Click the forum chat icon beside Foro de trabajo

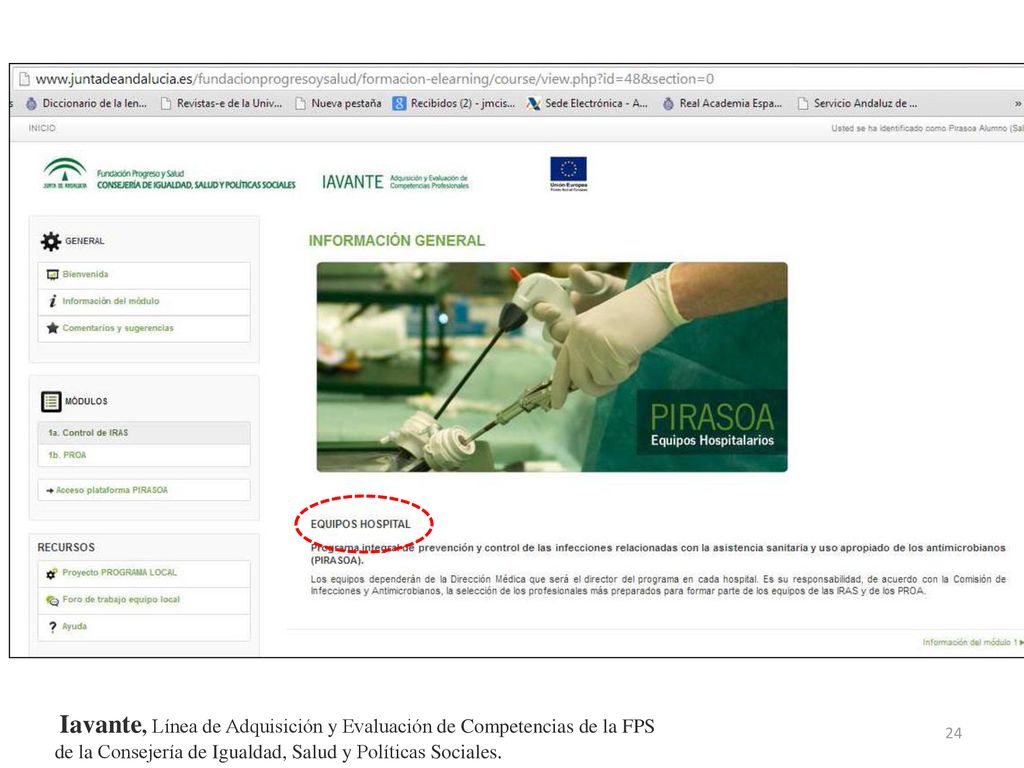[x=52, y=601]
